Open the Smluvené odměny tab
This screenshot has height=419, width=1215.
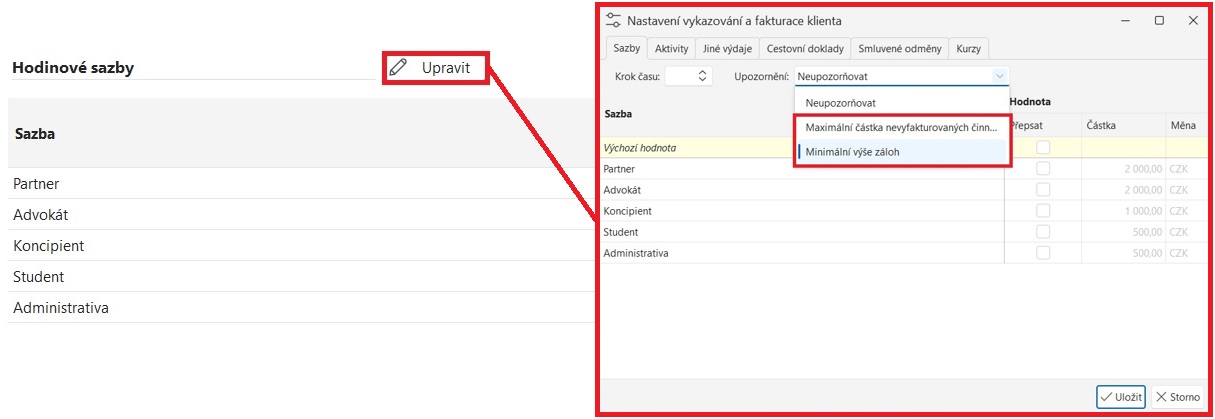(899, 48)
